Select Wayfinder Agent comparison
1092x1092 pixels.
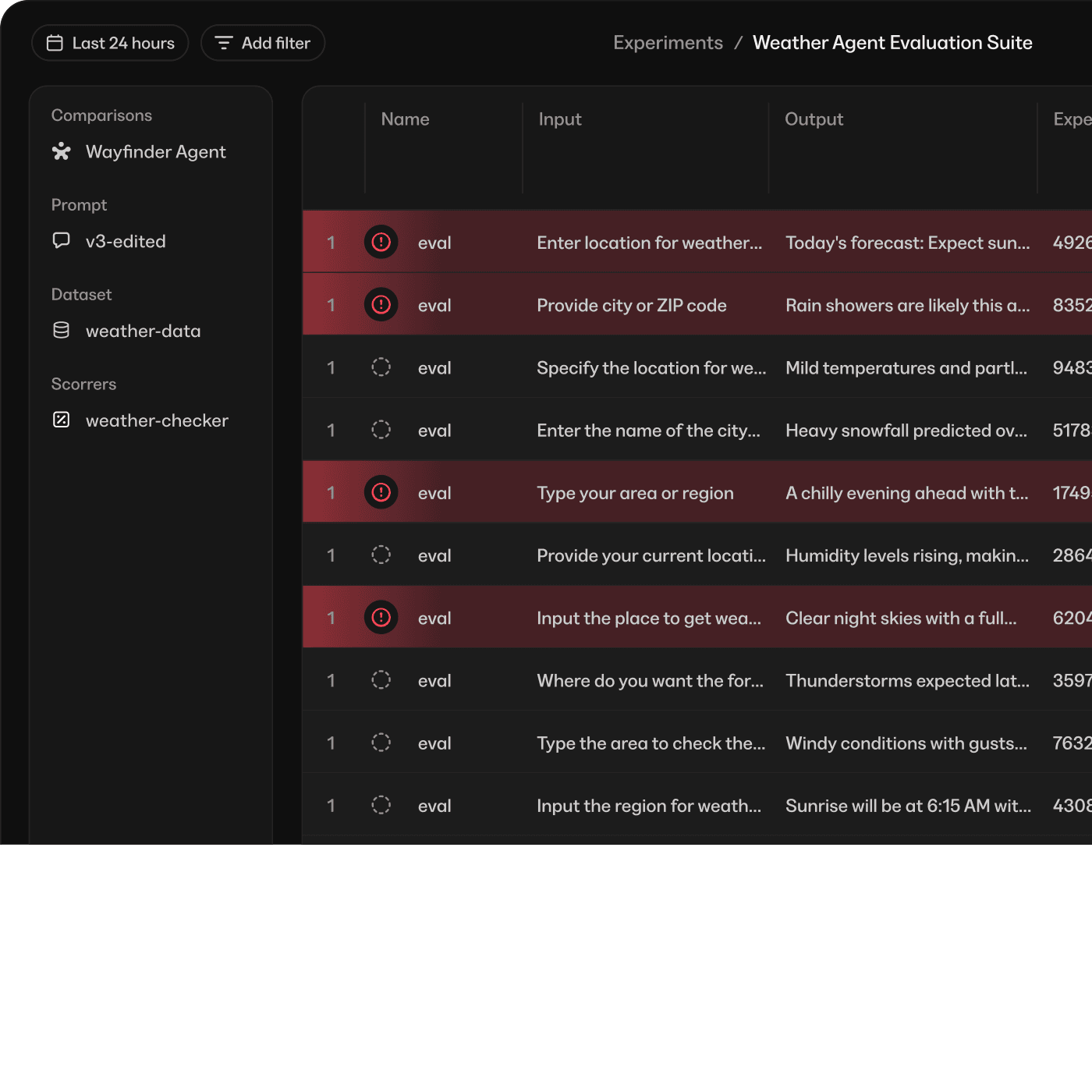139,152
